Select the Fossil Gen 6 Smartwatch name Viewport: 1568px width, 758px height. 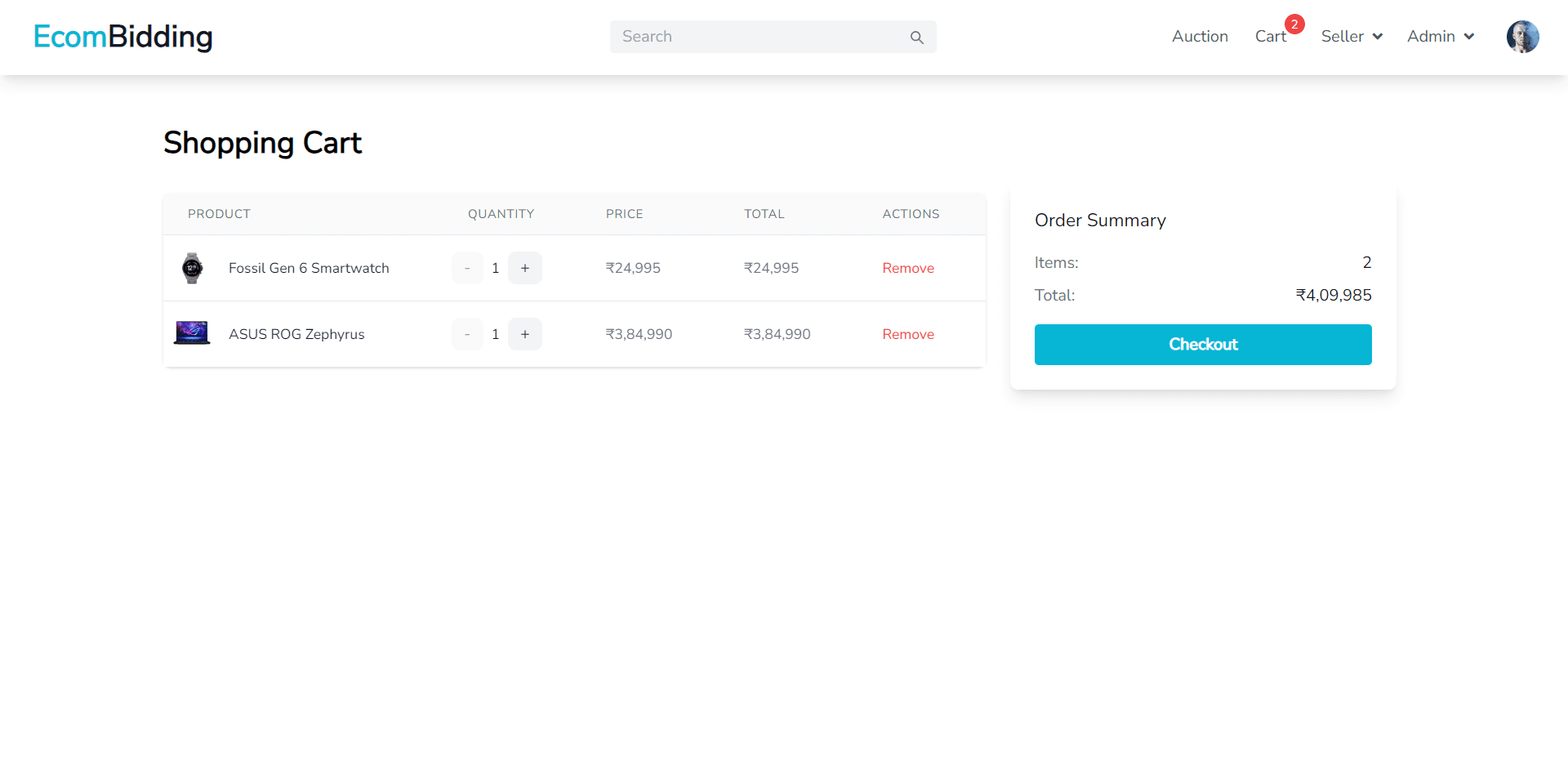[309, 268]
